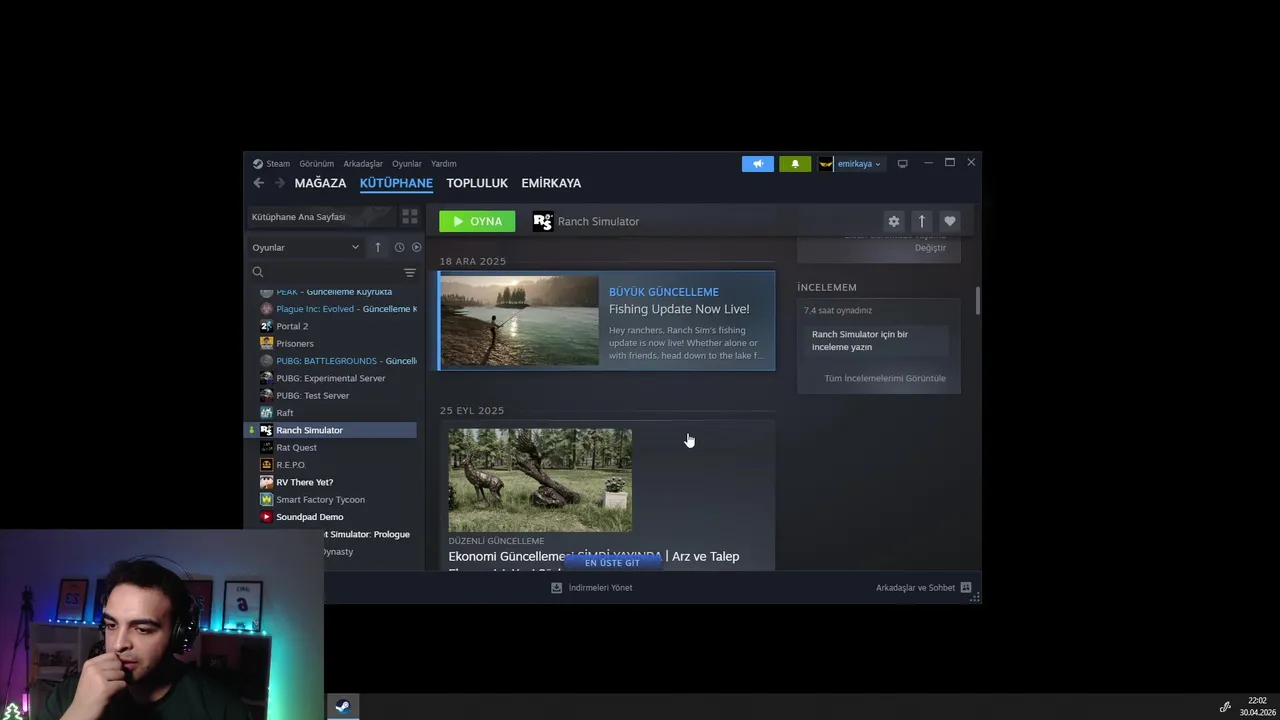Click the library upward arrow button

(x=377, y=247)
